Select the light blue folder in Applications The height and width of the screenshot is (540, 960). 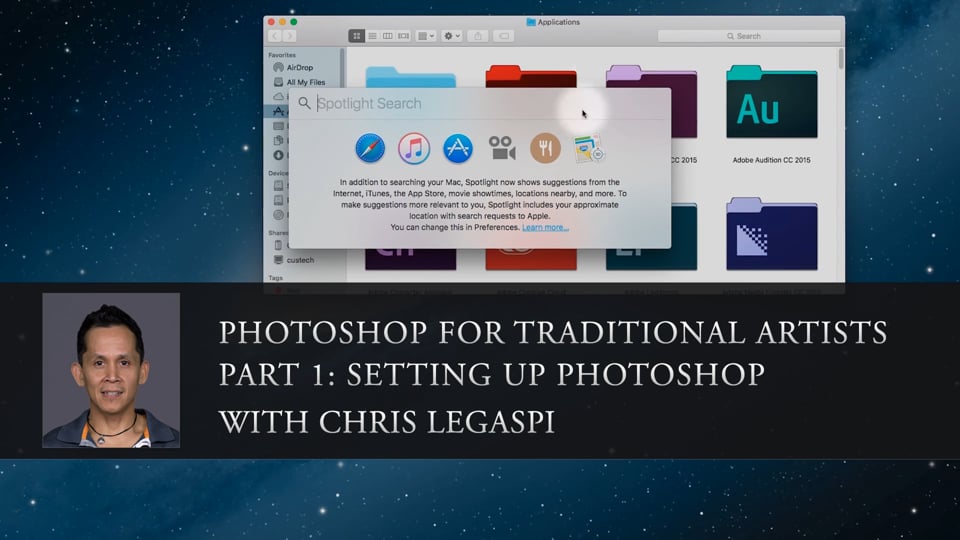click(410, 78)
